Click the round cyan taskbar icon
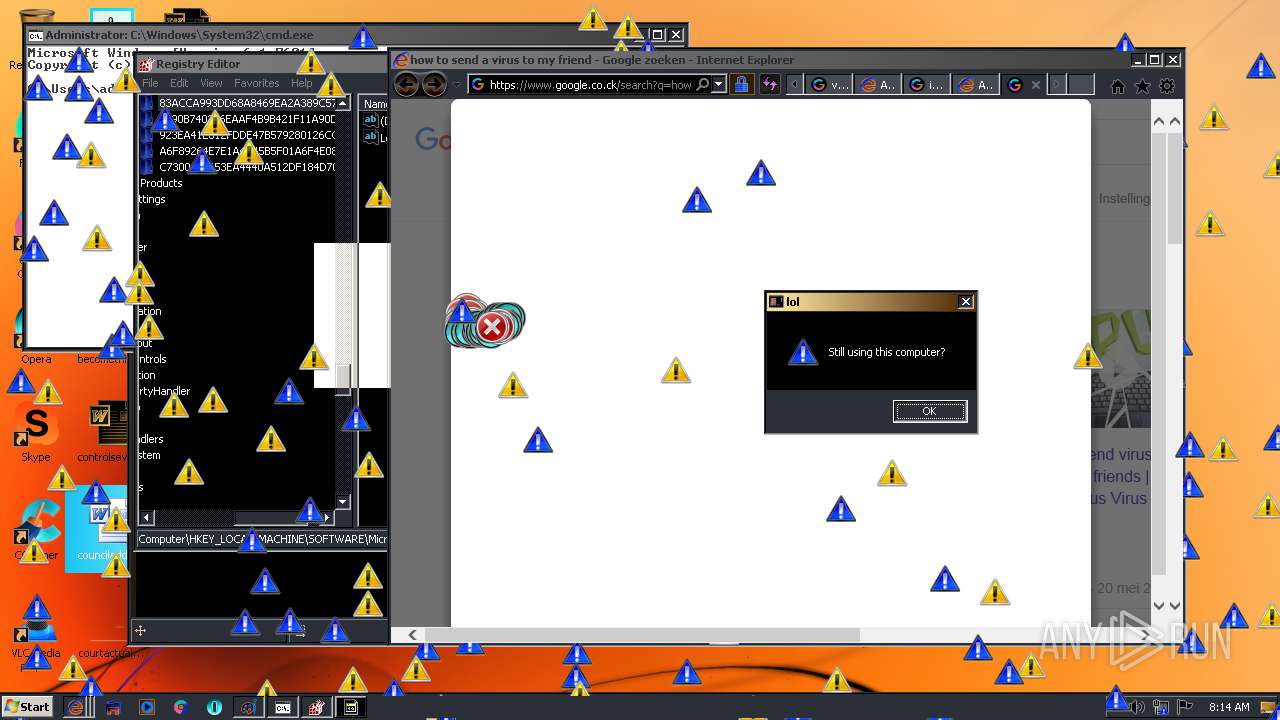 click(215, 707)
